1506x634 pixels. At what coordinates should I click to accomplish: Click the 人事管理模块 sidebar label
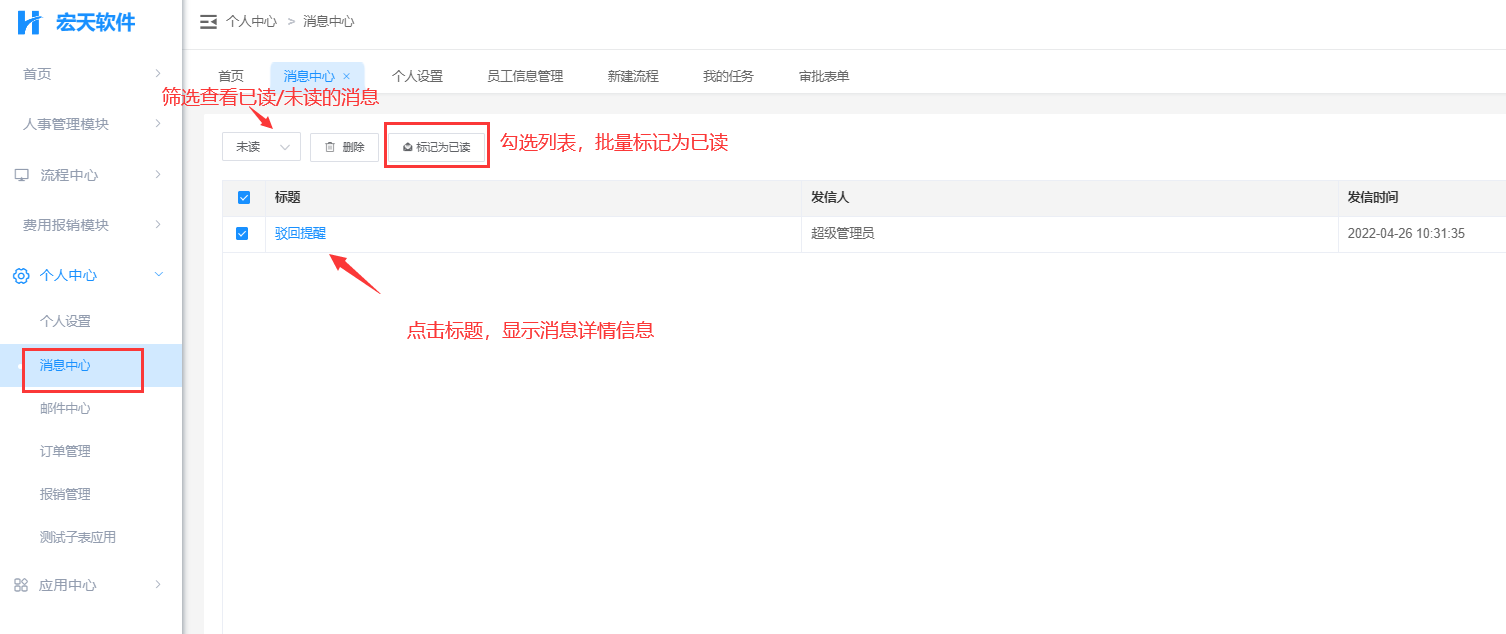(66, 124)
